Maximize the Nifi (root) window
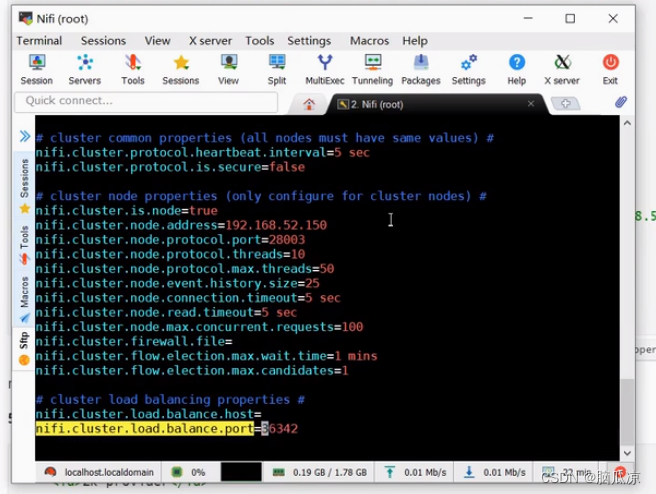 [570, 18]
